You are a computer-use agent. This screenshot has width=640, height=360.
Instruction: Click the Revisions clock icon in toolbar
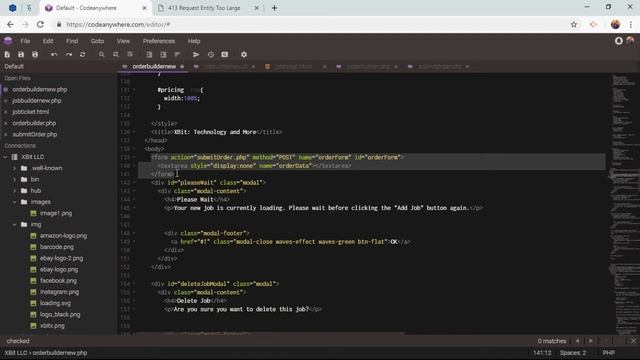point(211,54)
